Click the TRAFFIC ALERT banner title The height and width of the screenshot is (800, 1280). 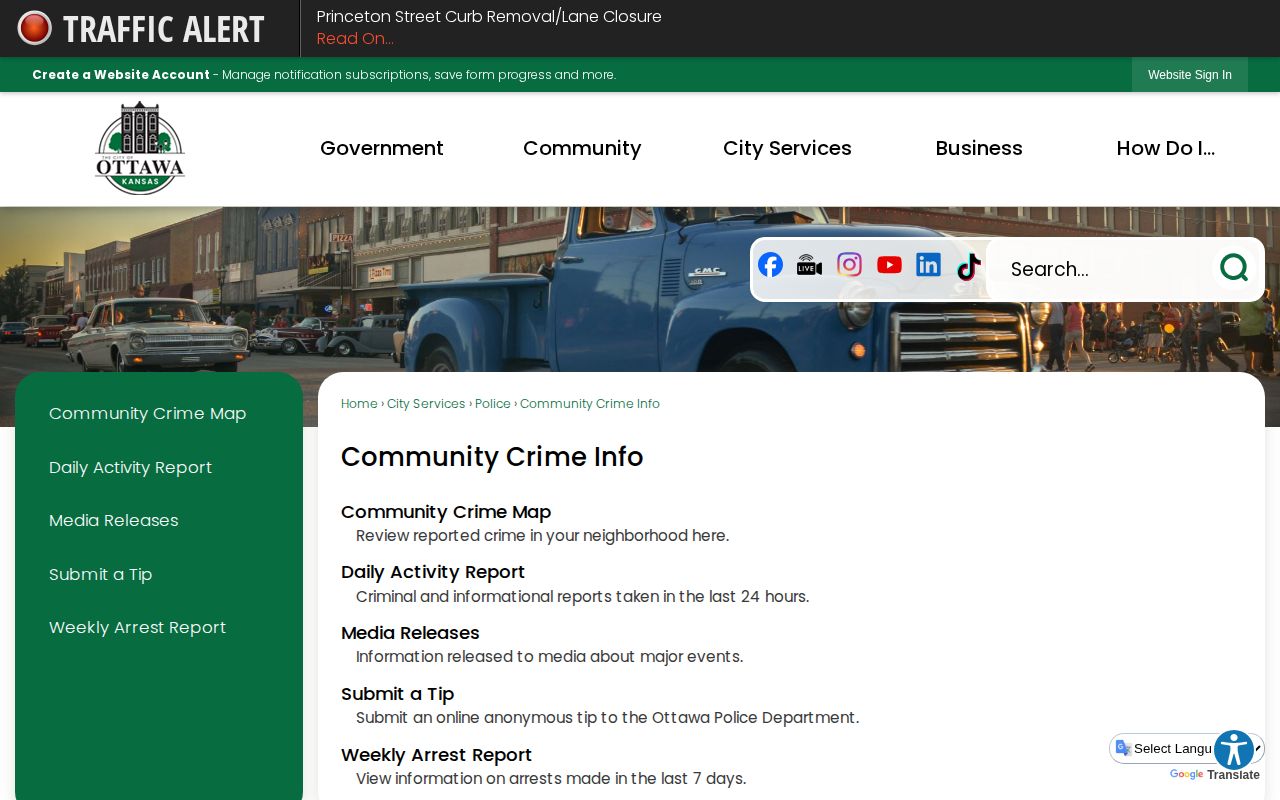point(164,29)
